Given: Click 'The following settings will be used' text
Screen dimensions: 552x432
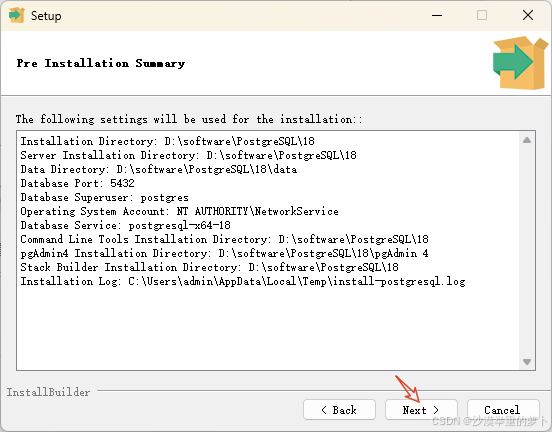Looking at the screenshot, I should click(189, 119).
